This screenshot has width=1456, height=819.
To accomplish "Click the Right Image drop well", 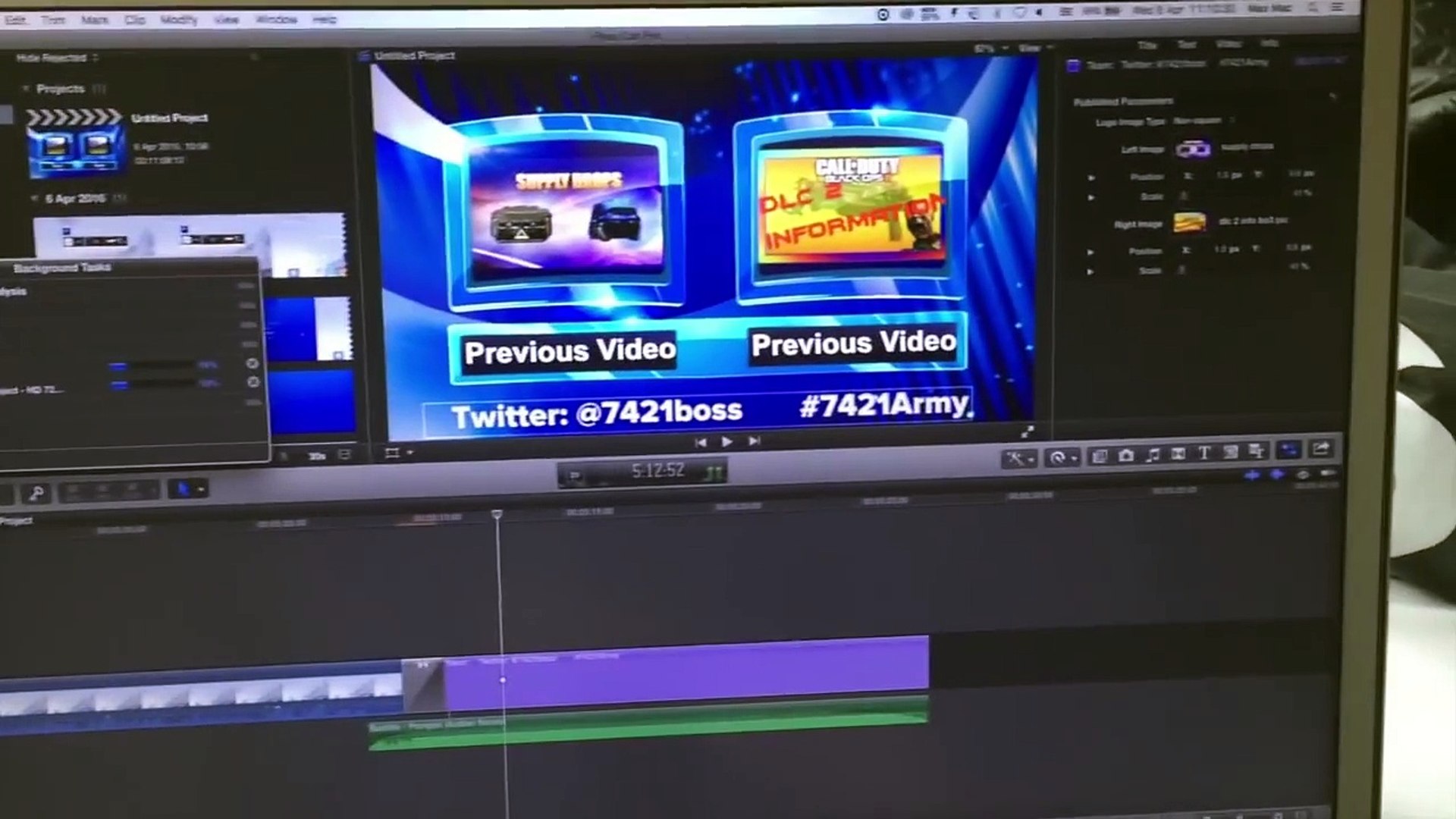I will (x=1190, y=222).
